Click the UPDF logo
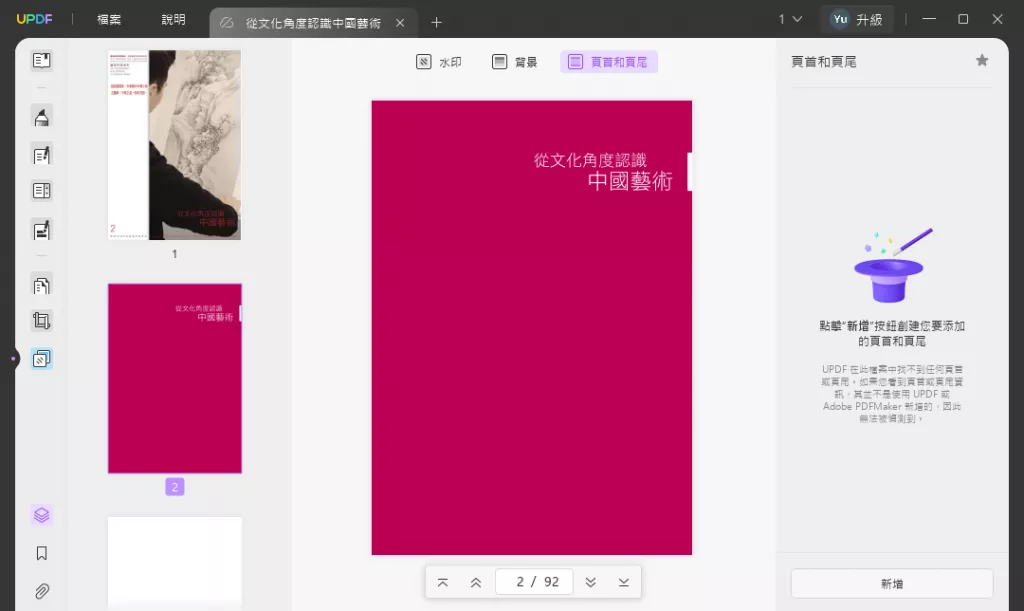This screenshot has height=611, width=1024. point(34,19)
